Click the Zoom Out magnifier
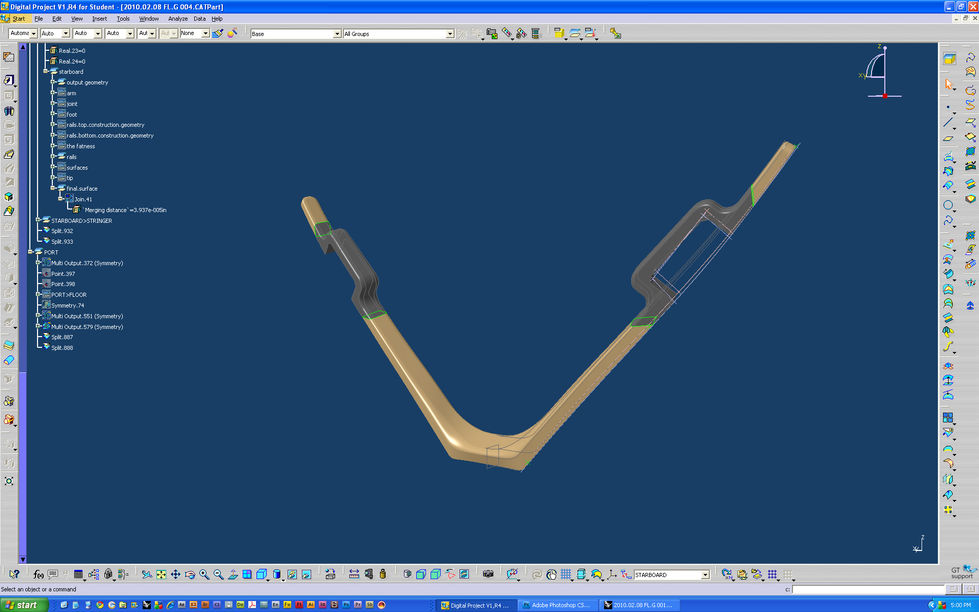The height and width of the screenshot is (612, 979). 218,574
